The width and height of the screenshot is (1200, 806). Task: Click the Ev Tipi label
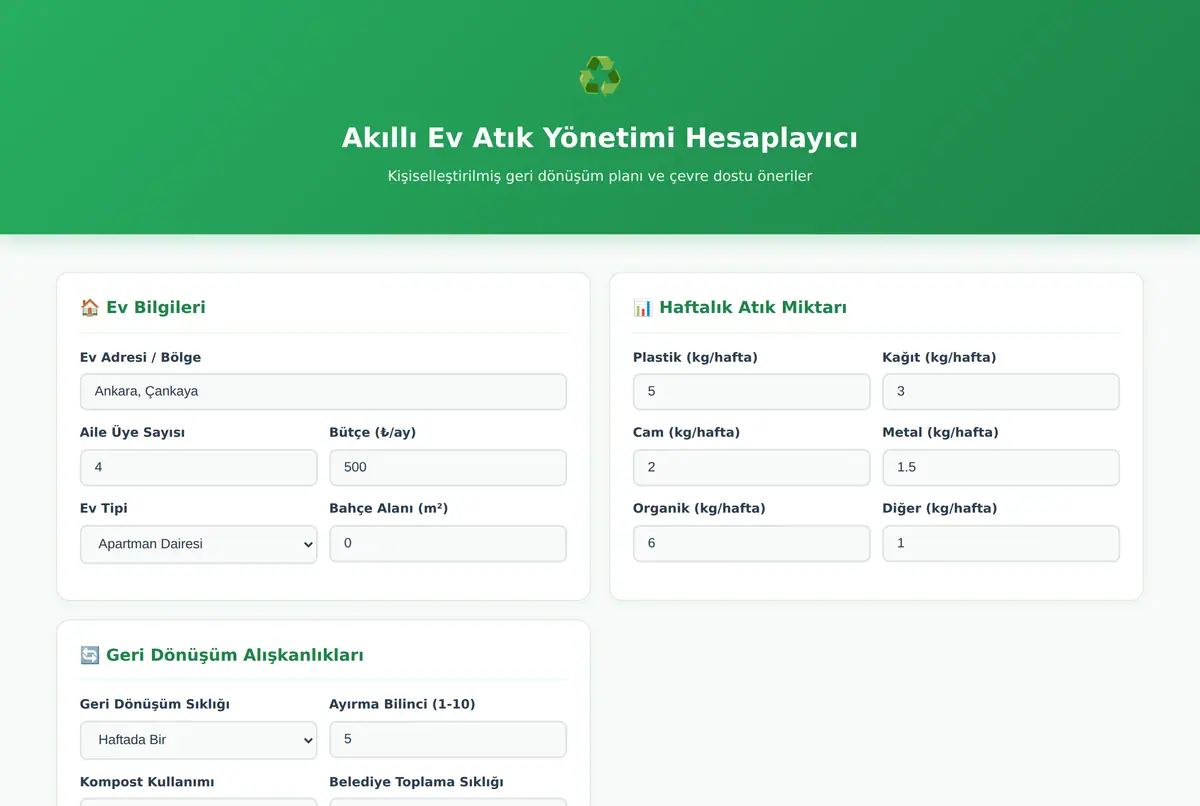pyautogui.click(x=104, y=508)
